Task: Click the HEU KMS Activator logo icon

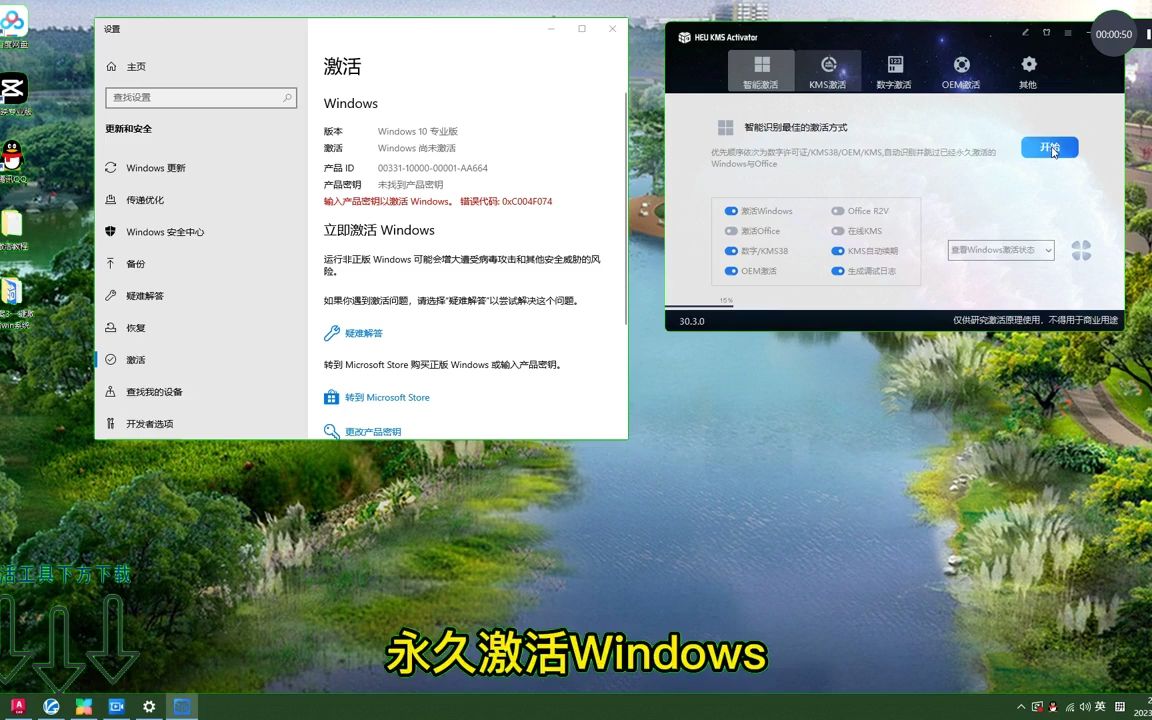Action: [x=684, y=37]
